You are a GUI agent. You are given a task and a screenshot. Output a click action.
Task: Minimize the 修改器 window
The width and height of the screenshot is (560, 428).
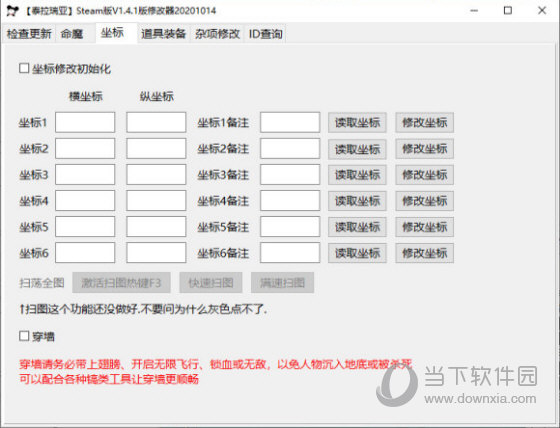point(474,11)
